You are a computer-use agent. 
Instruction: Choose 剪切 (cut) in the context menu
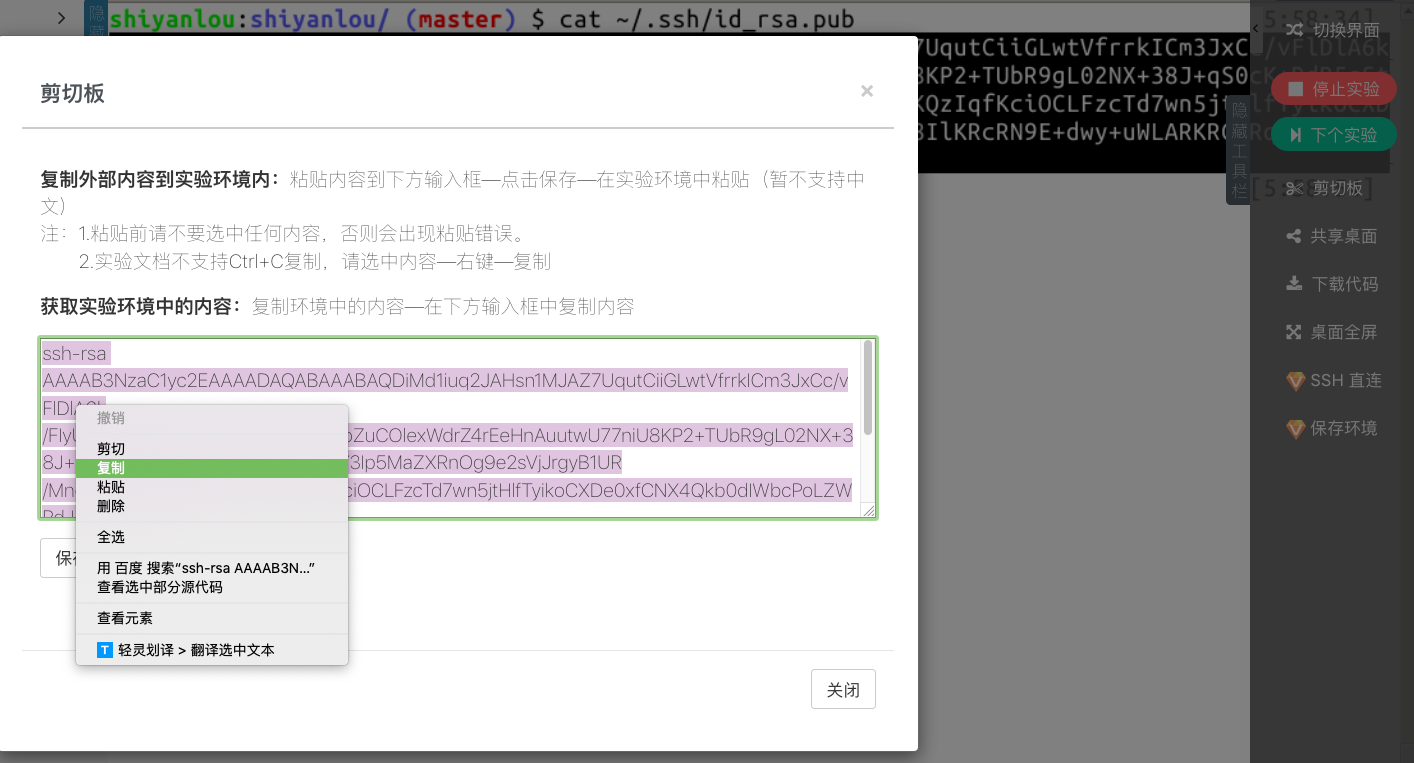coord(211,449)
